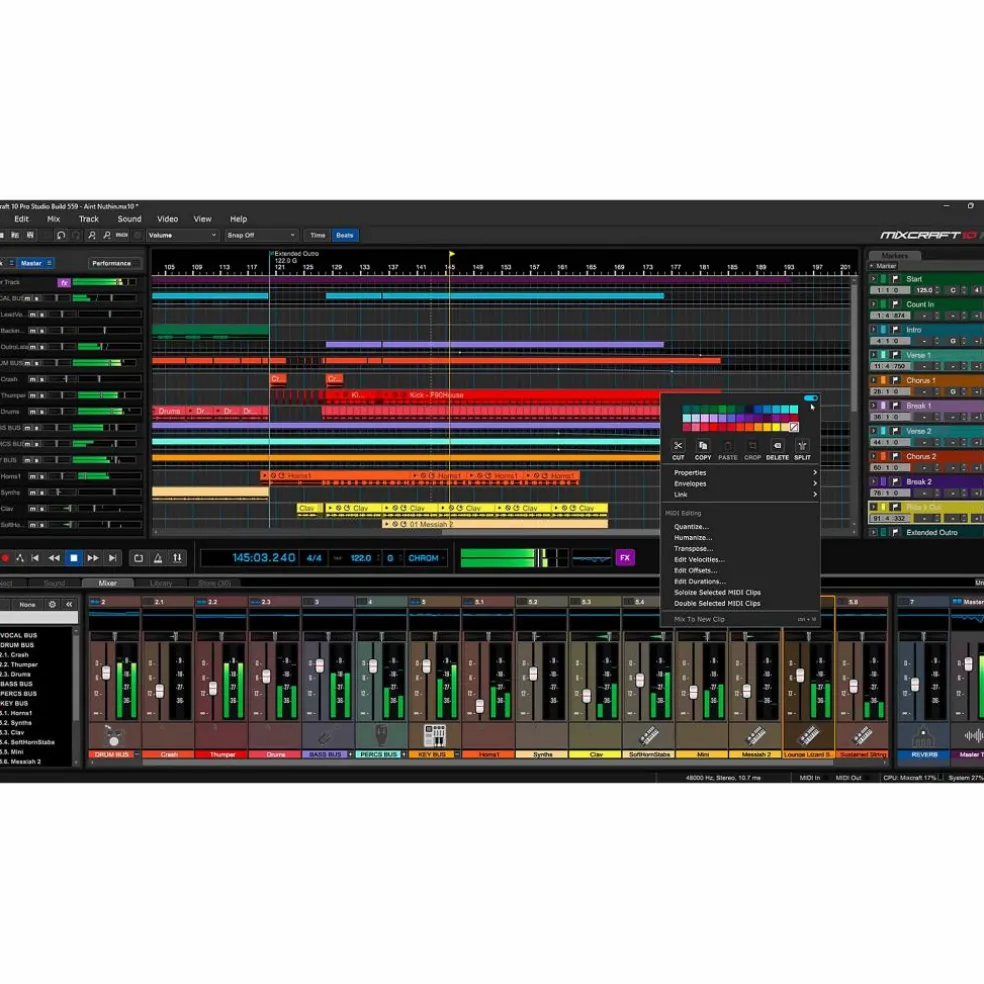This screenshot has height=984, width=984.
Task: Mute the Synths track
Action: [x=32, y=493]
